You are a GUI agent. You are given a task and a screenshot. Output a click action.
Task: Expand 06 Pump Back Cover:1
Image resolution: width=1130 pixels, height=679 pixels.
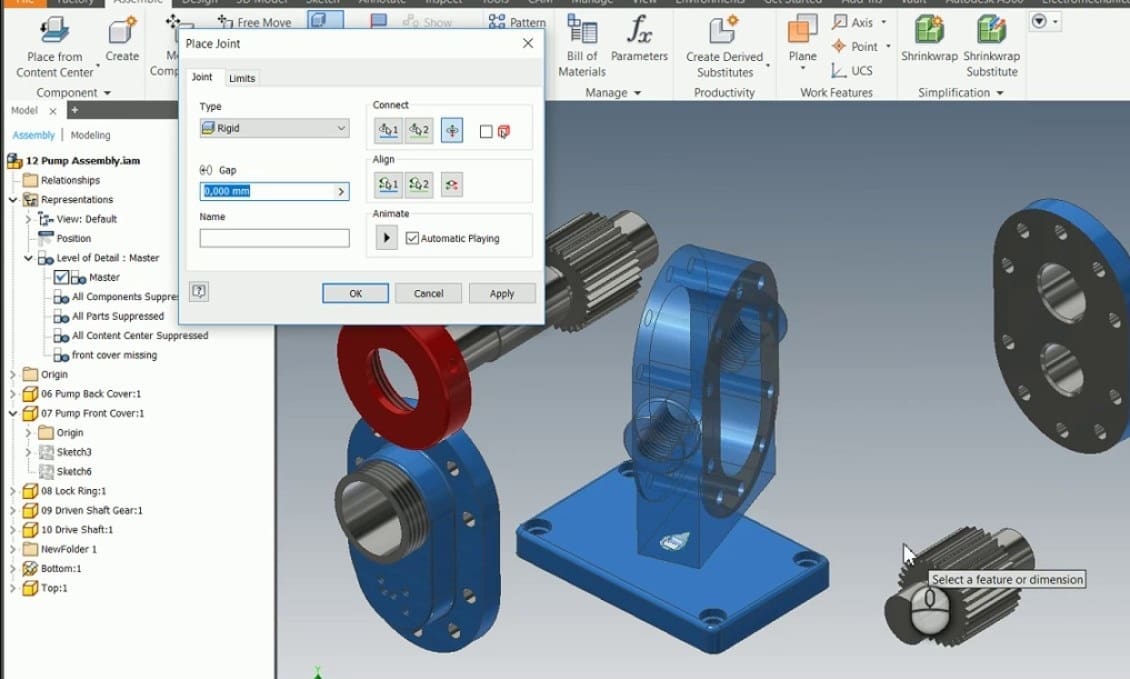[x=13, y=394]
